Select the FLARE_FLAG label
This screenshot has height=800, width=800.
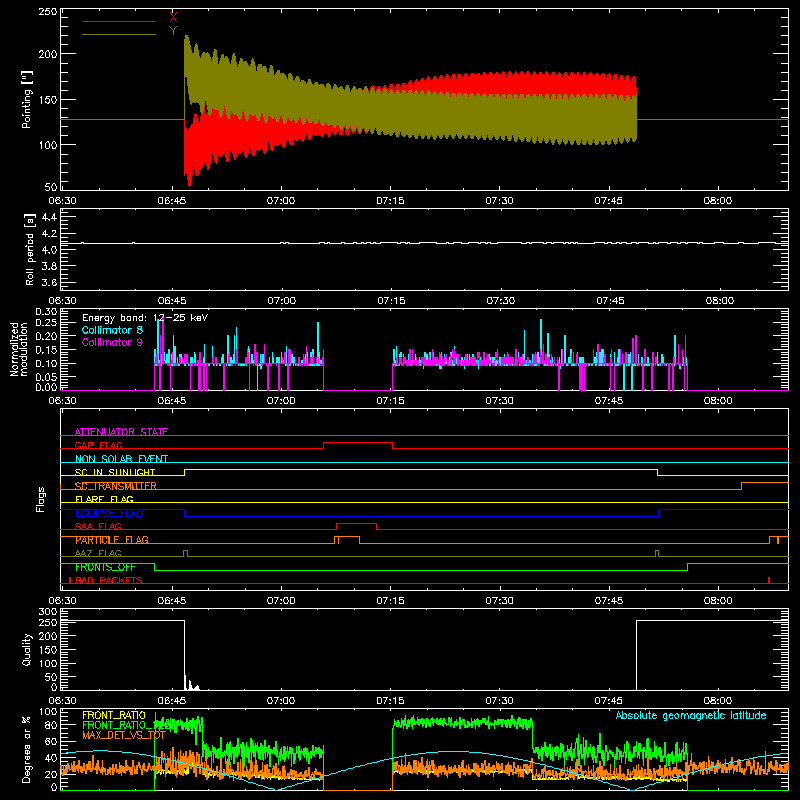click(104, 499)
